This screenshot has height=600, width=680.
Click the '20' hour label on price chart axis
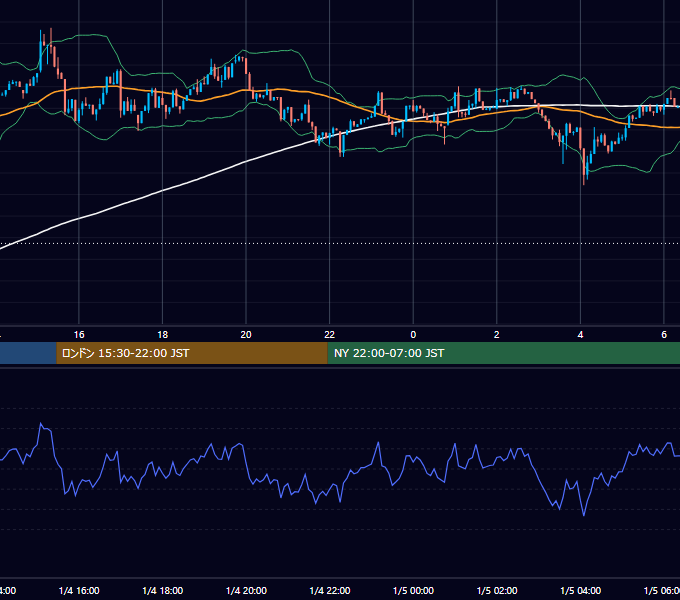246,335
